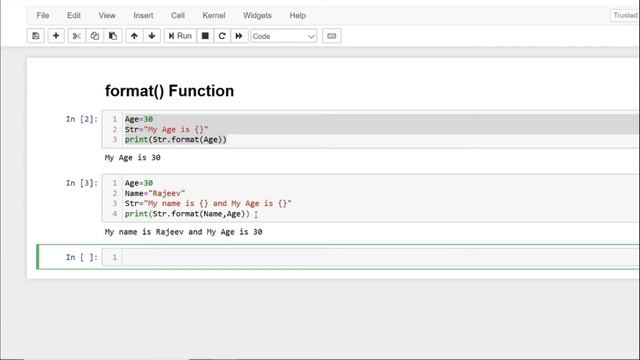The width and height of the screenshot is (640, 360).
Task: Click output My name is Rajeev
Action: point(183,232)
